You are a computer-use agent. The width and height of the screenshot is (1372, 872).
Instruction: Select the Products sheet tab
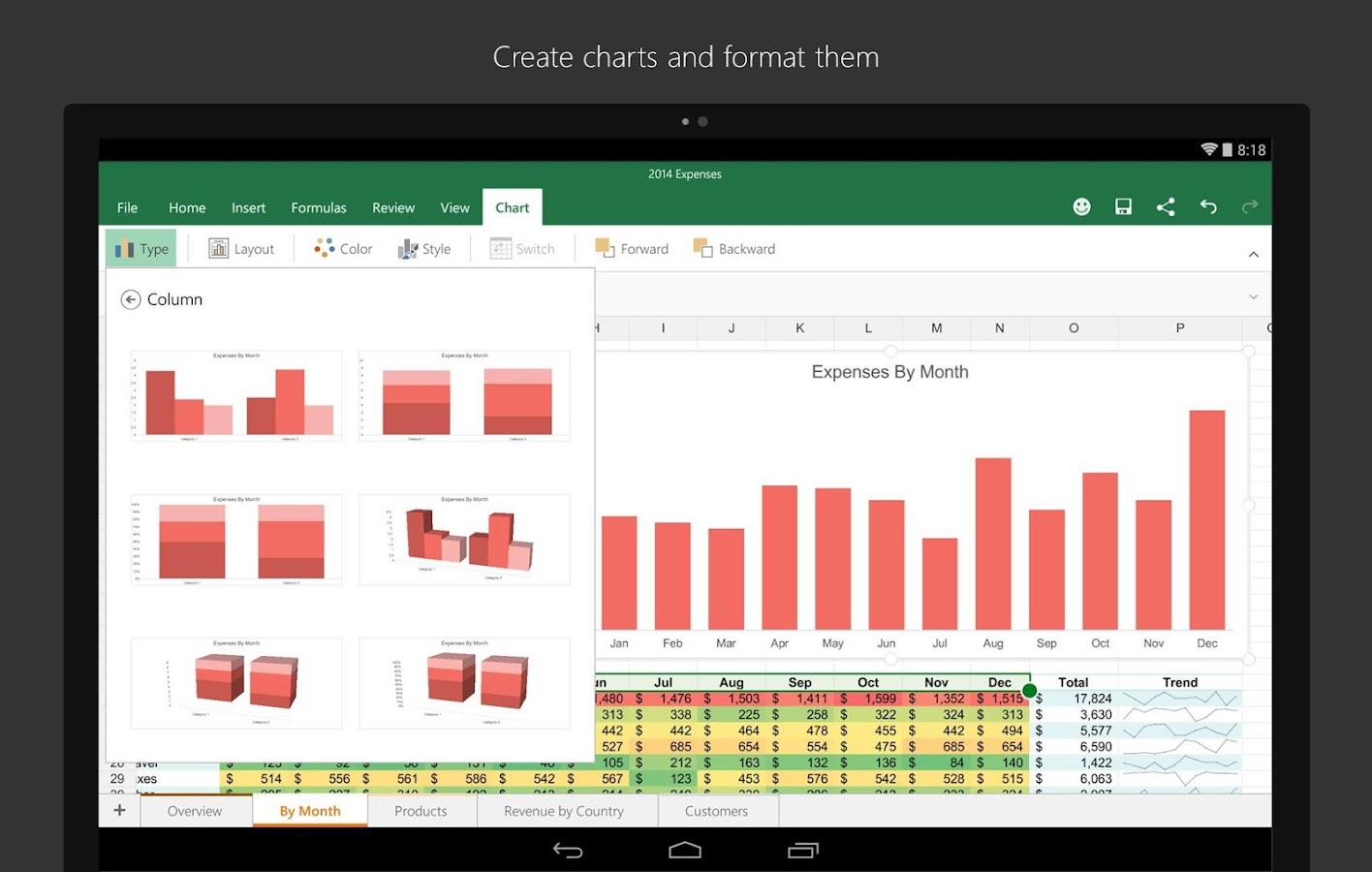pyautogui.click(x=421, y=811)
